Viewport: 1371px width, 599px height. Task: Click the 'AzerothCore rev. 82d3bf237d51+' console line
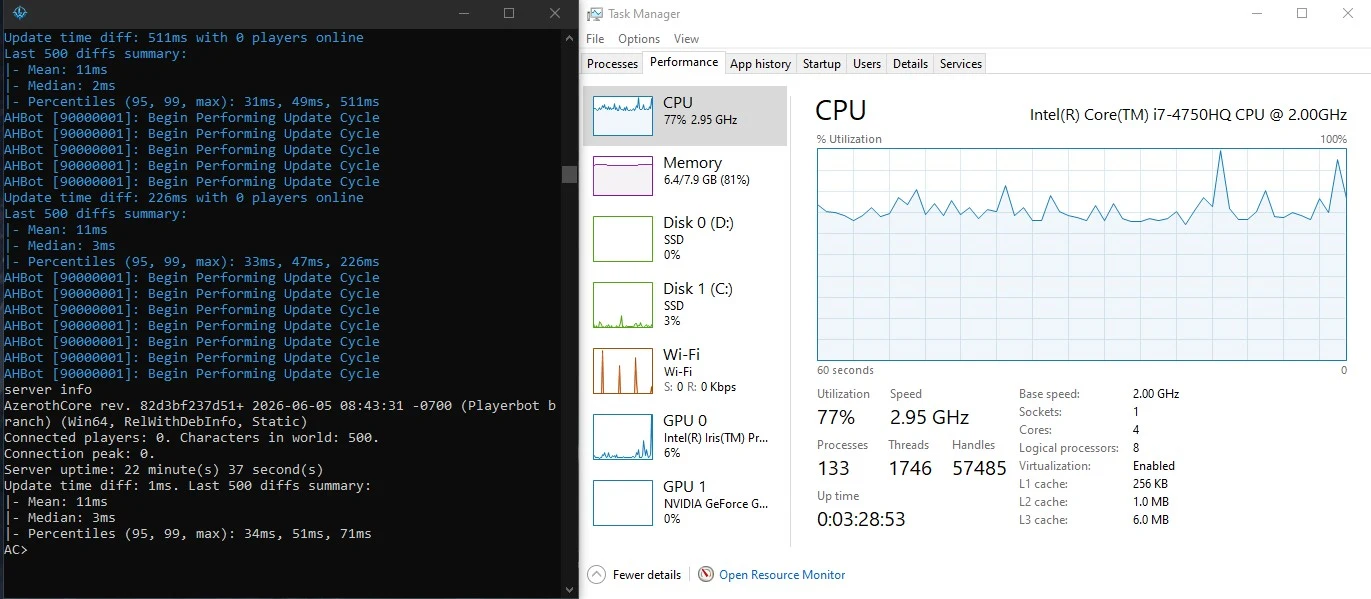280,414
